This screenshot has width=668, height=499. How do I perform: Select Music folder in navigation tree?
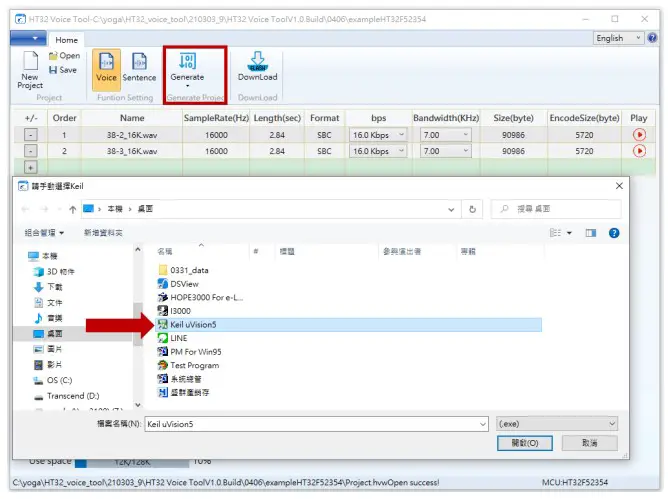tap(48, 318)
